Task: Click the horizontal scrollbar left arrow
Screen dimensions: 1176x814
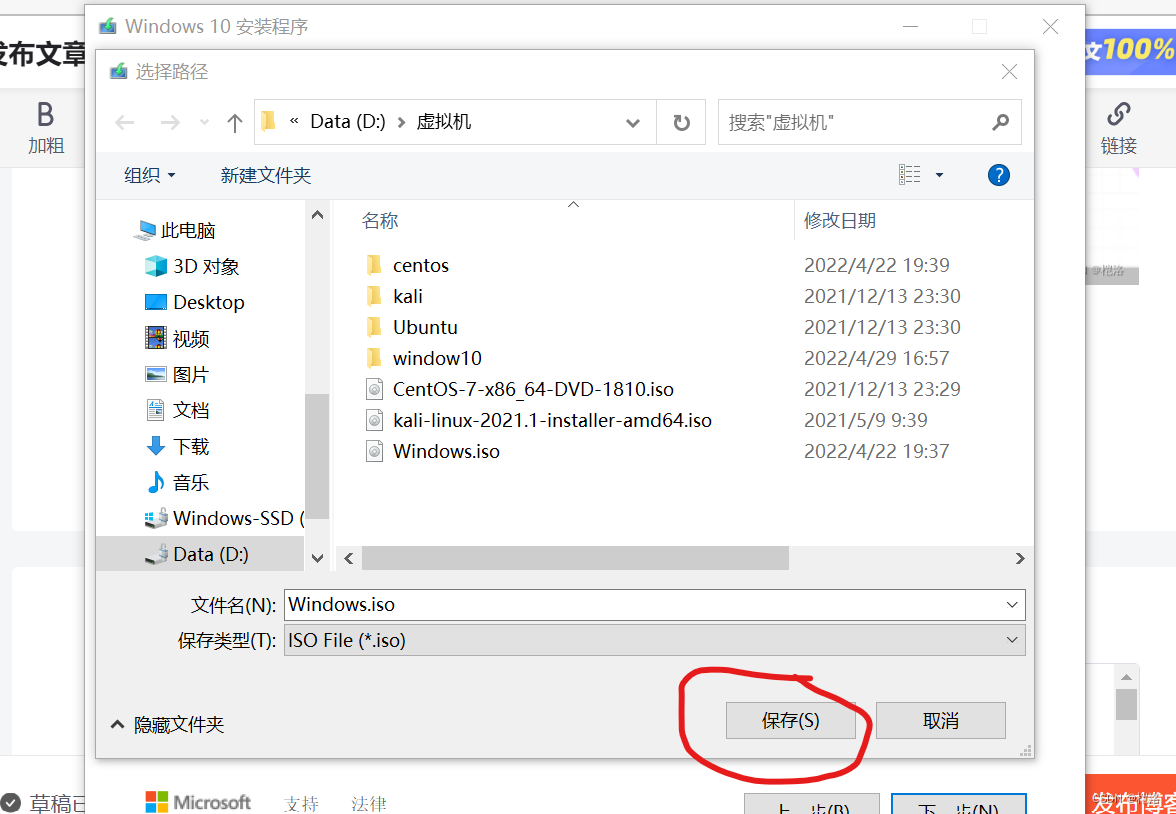Action: coord(348,558)
